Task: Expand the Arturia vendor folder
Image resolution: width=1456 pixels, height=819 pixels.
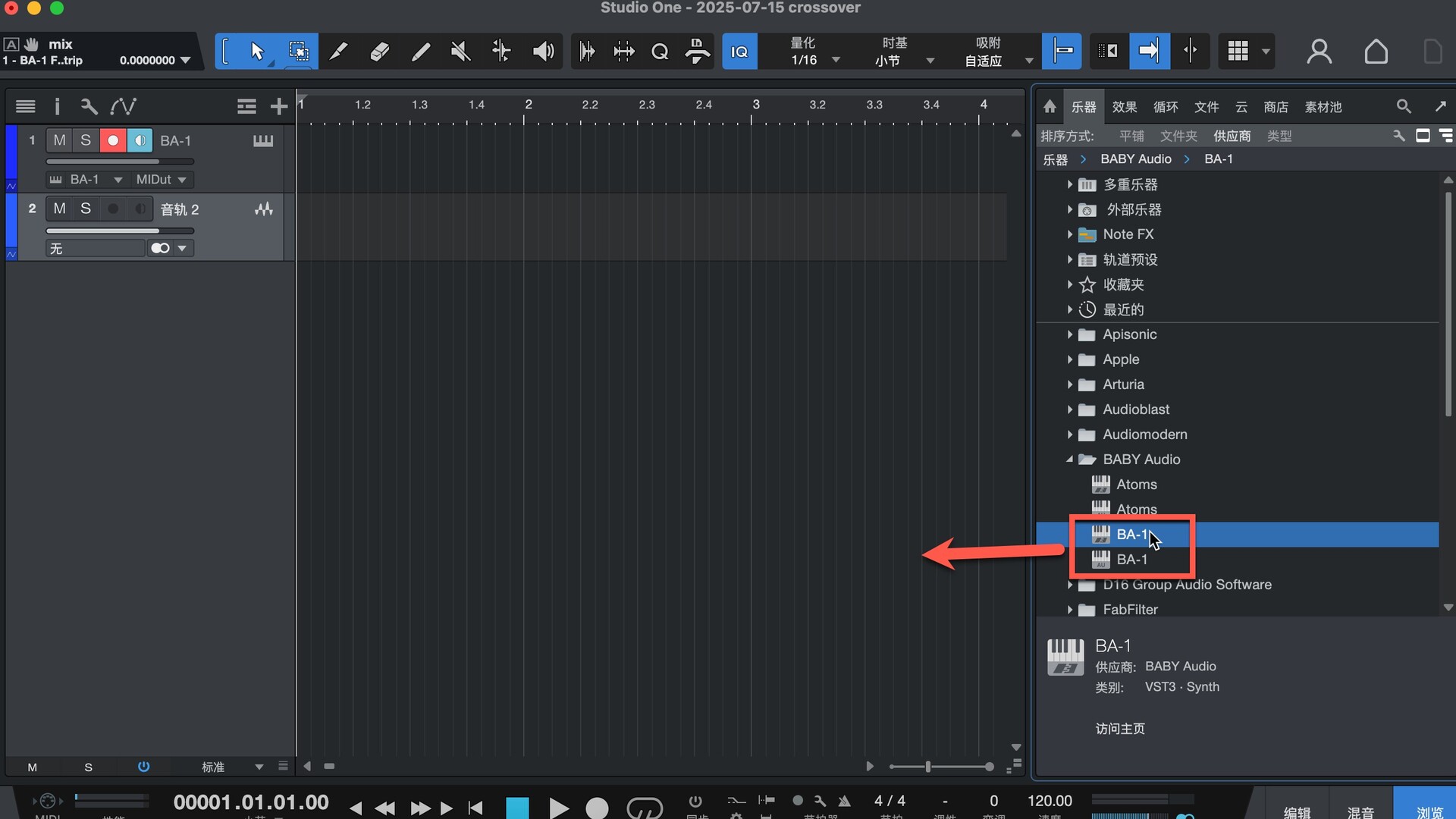Action: pos(1069,384)
